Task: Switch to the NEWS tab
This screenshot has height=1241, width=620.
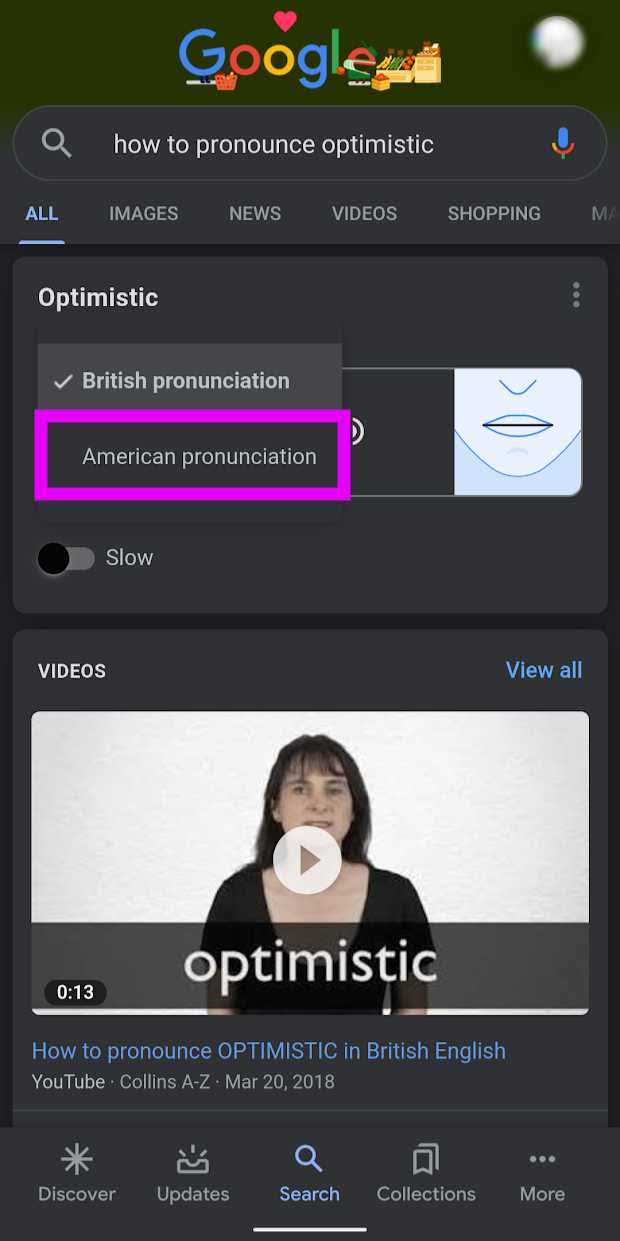Action: pos(255,213)
